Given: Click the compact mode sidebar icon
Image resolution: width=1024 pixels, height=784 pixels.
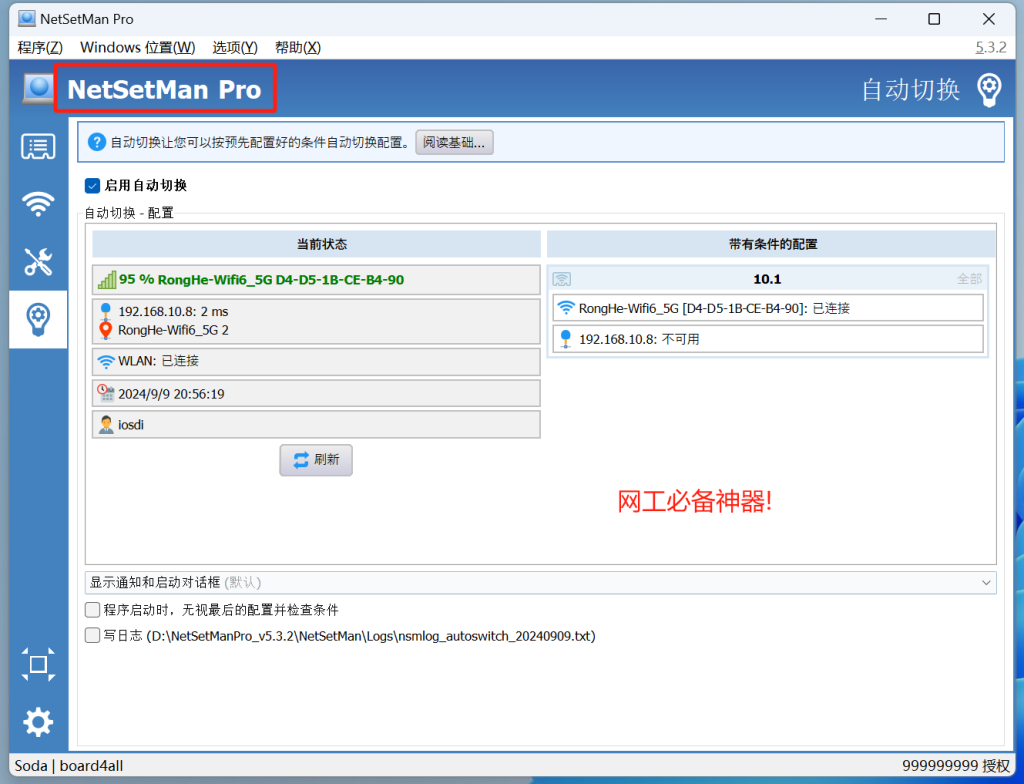Looking at the screenshot, I should coord(38,664).
